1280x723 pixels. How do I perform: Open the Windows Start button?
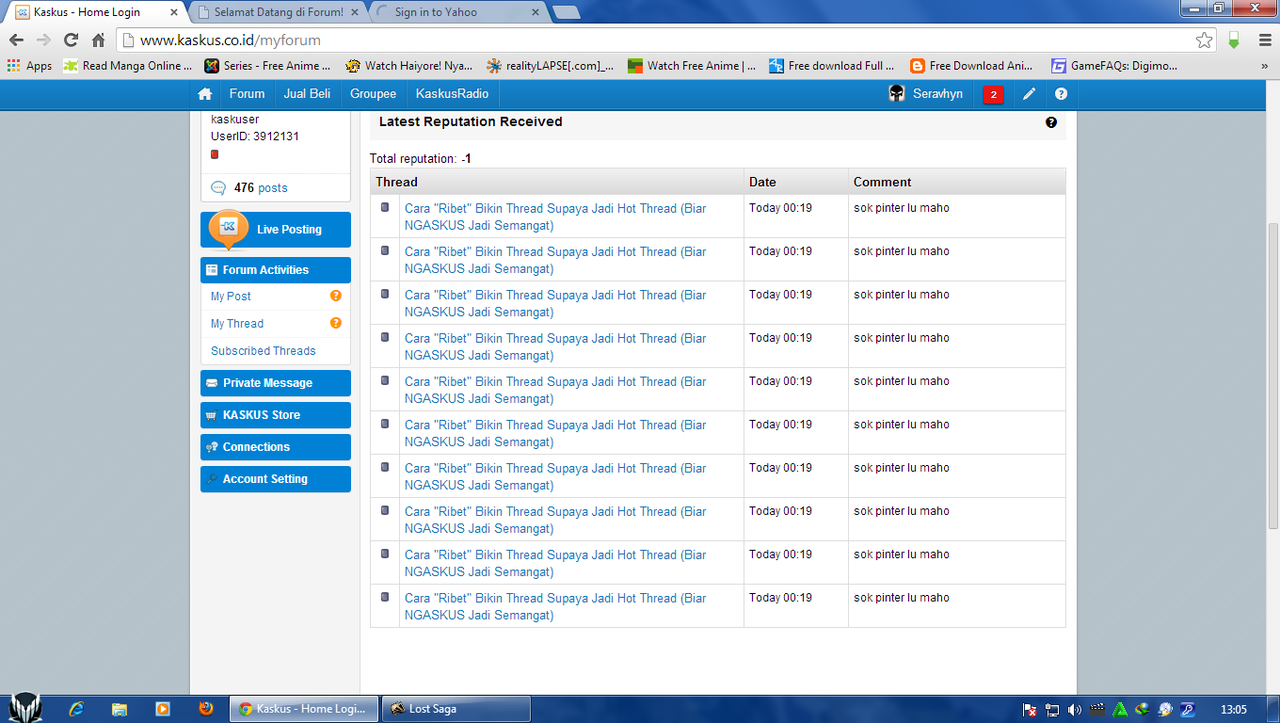(x=24, y=708)
